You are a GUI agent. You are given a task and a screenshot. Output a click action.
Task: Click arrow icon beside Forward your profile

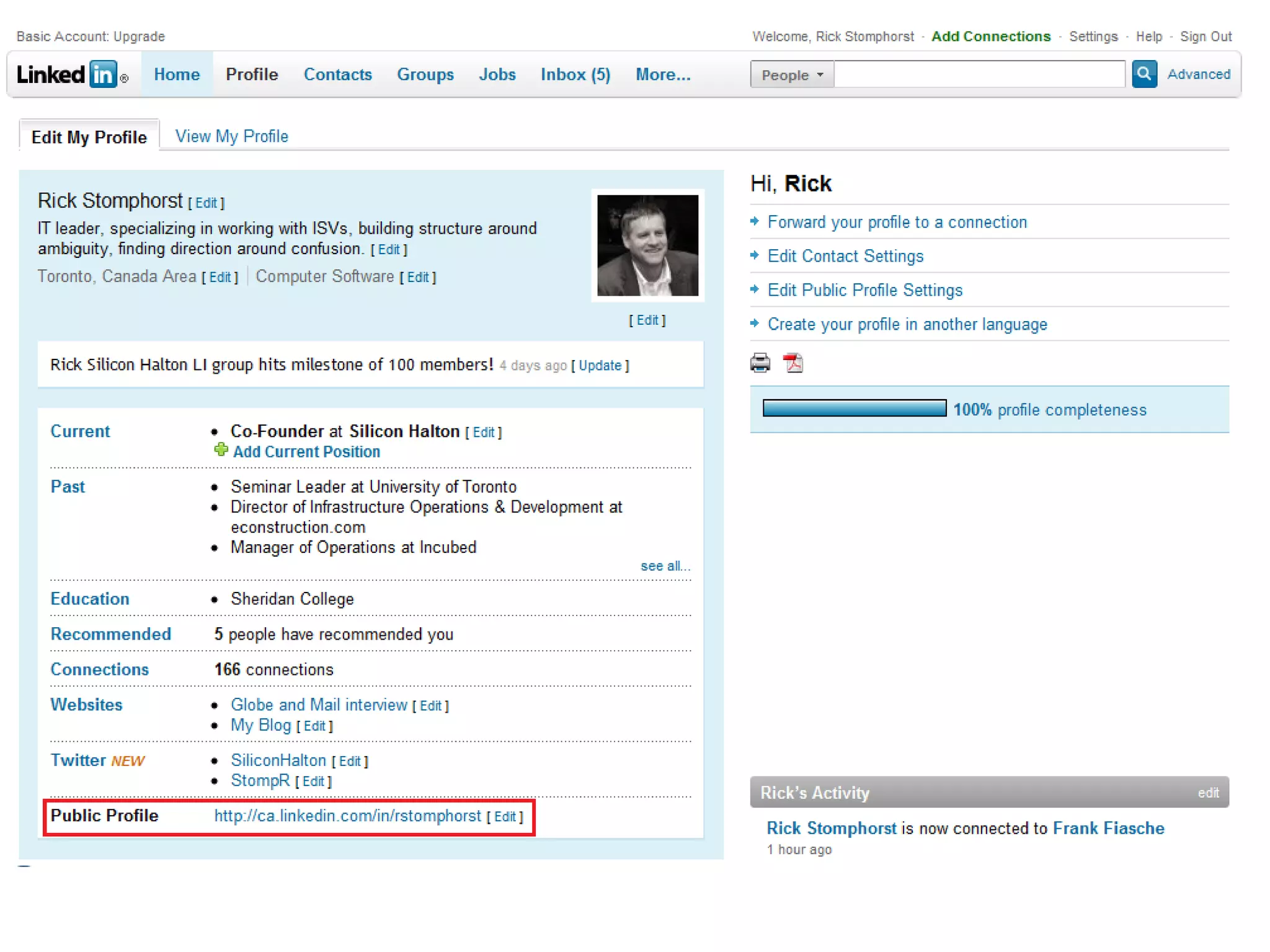tap(755, 221)
